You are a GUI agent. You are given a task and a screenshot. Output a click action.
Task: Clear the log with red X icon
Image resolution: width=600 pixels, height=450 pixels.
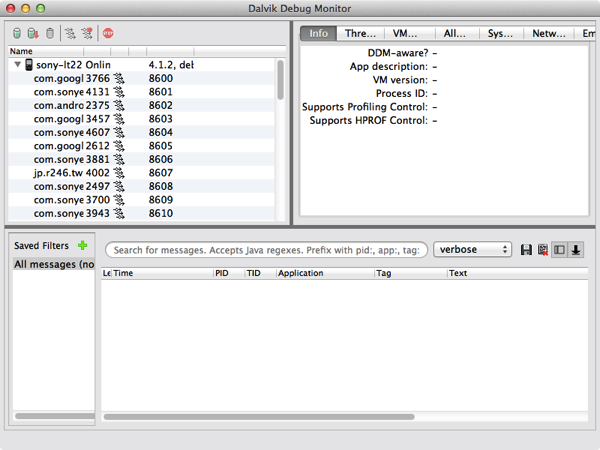tap(543, 250)
